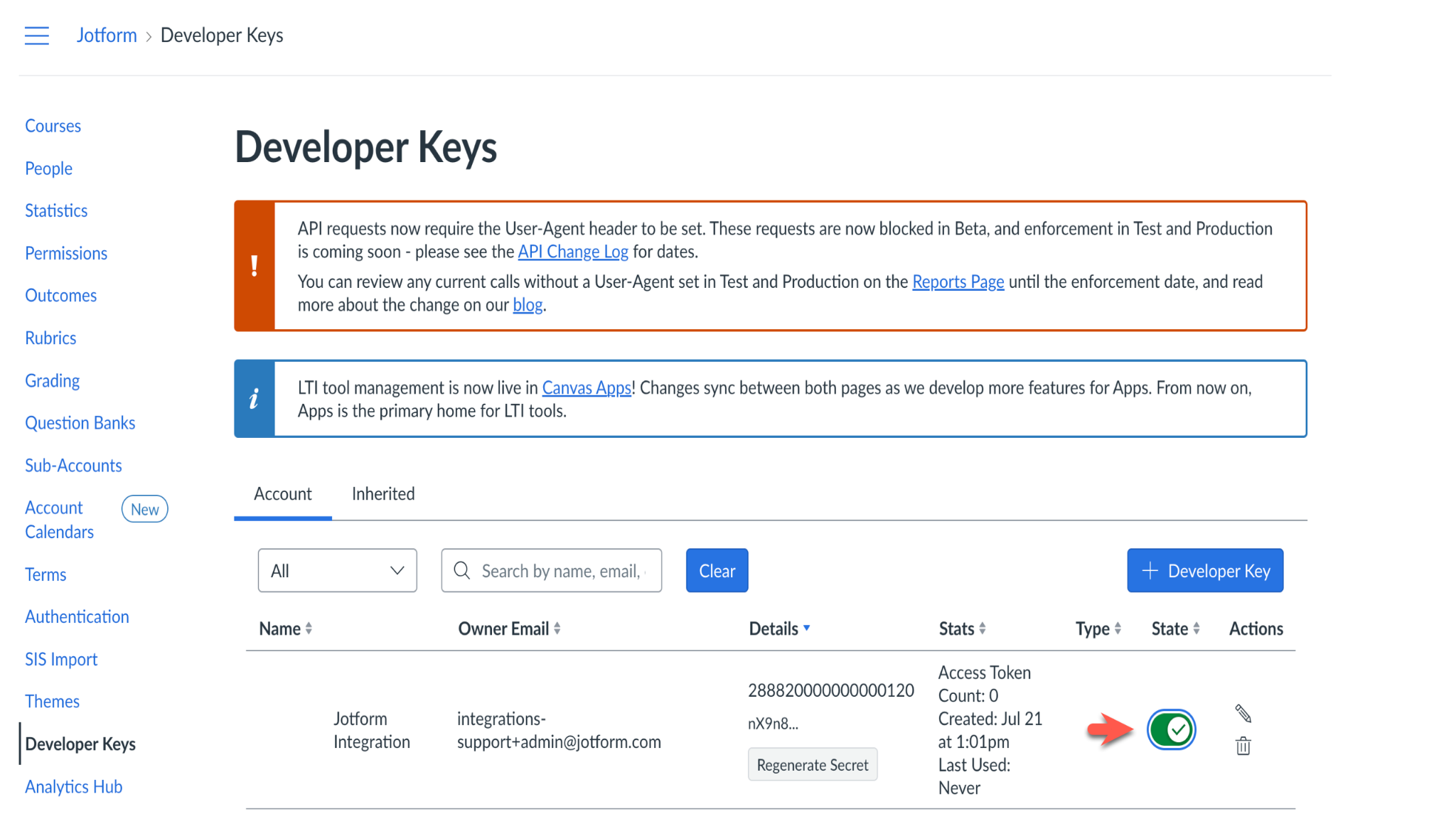
Task: Open the Canvas Apps link
Action: point(587,388)
